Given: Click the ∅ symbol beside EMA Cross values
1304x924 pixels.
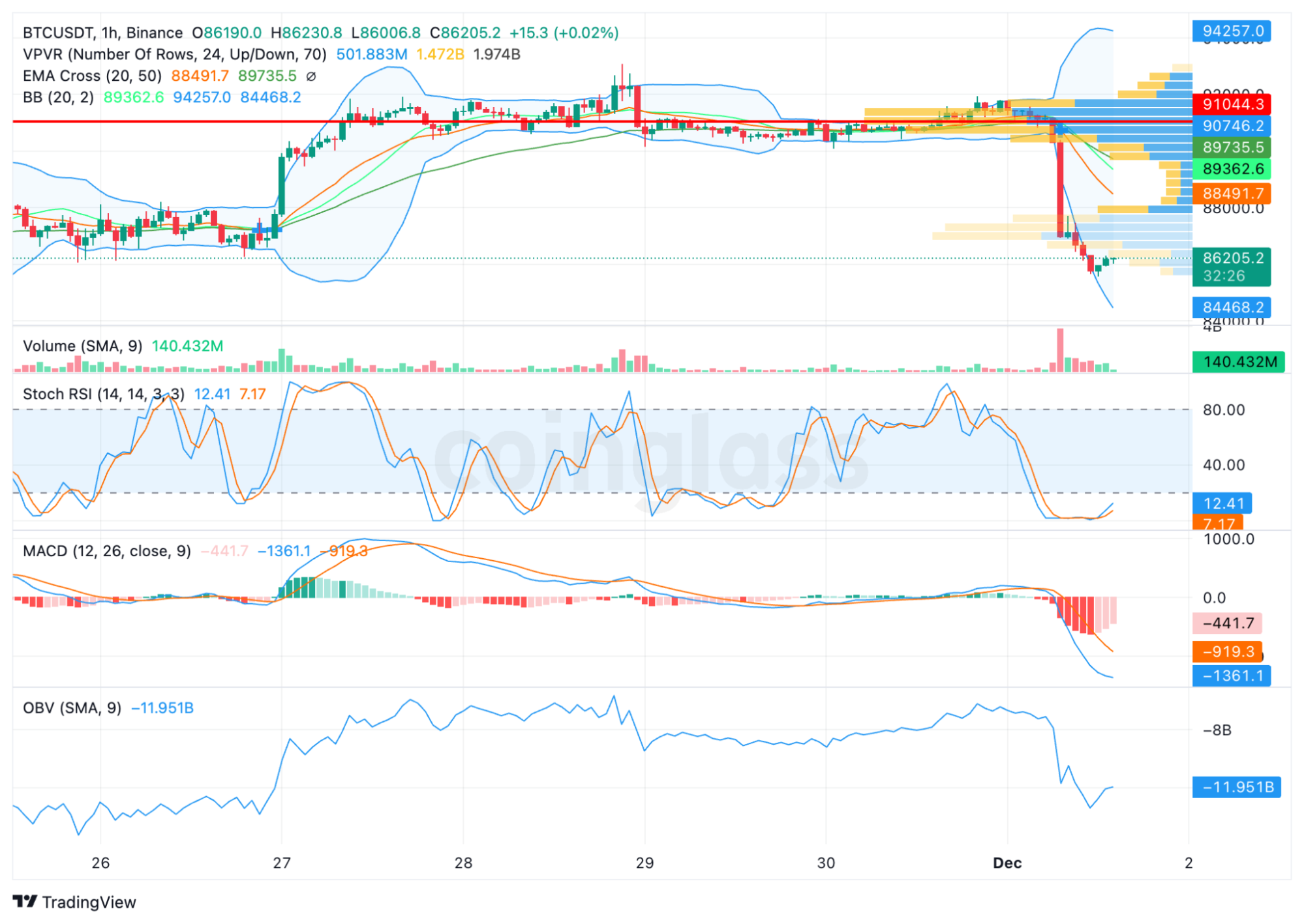Looking at the screenshot, I should (311, 76).
